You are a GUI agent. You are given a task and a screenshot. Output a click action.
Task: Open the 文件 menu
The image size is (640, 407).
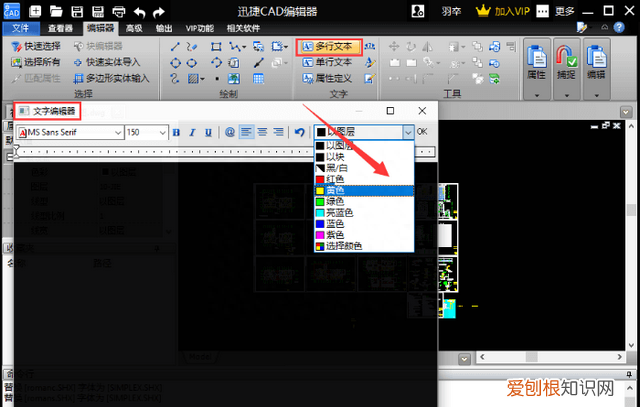[x=20, y=30]
